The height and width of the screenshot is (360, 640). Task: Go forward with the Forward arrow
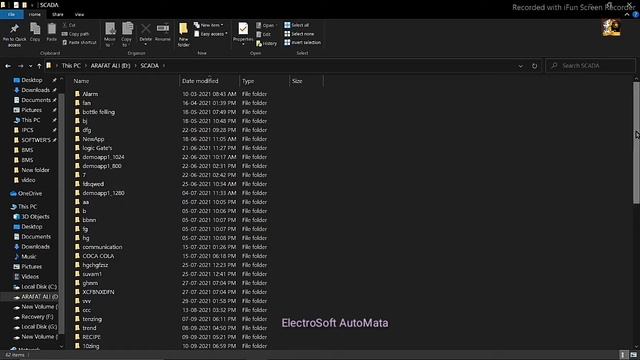20,66
